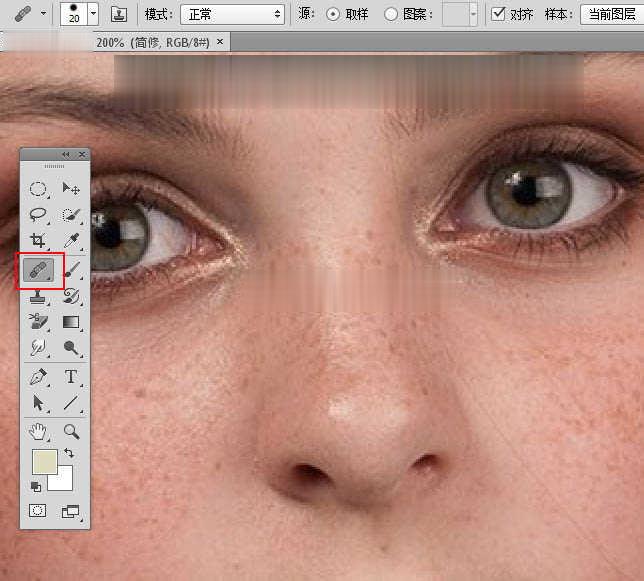Screen dimensions: 644x581
Task: Open the tool preset picker arrow
Action: point(43,14)
